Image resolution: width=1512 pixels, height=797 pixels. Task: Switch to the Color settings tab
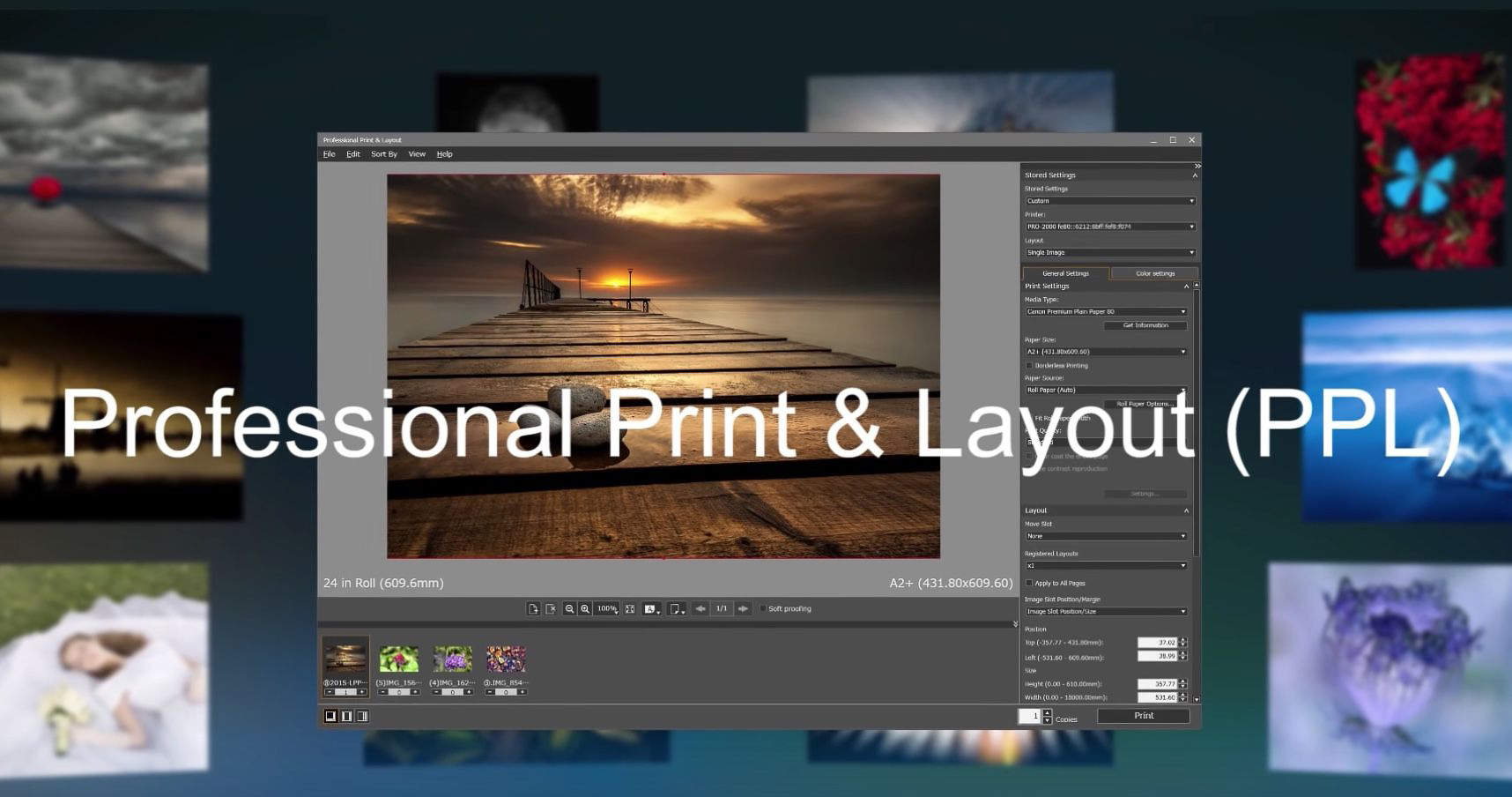pos(1155,273)
